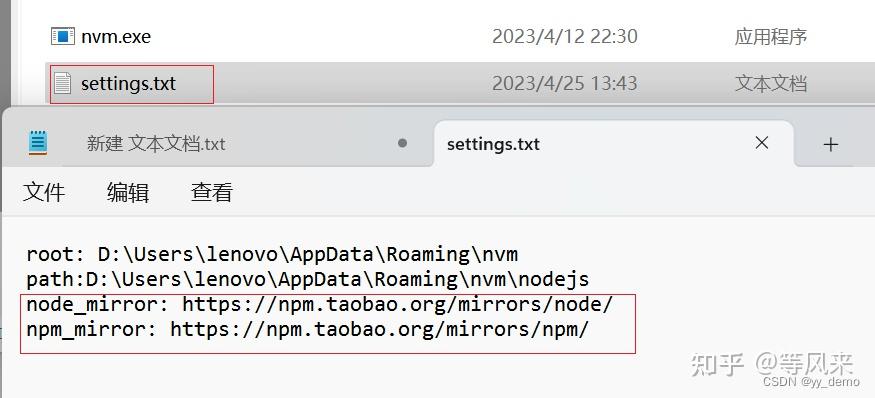The width and height of the screenshot is (875, 398).
Task: Click the settings.txt document icon
Action: coord(62,83)
